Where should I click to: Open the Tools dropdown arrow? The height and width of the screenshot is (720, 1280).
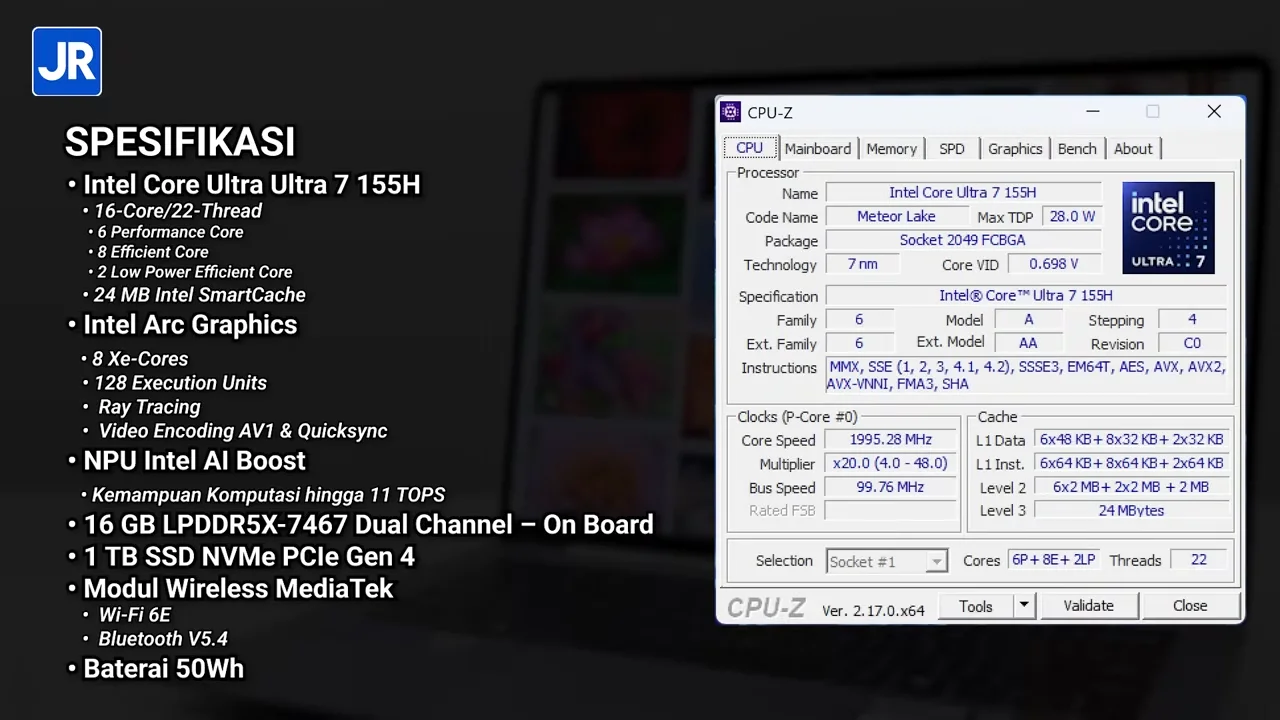1023,606
